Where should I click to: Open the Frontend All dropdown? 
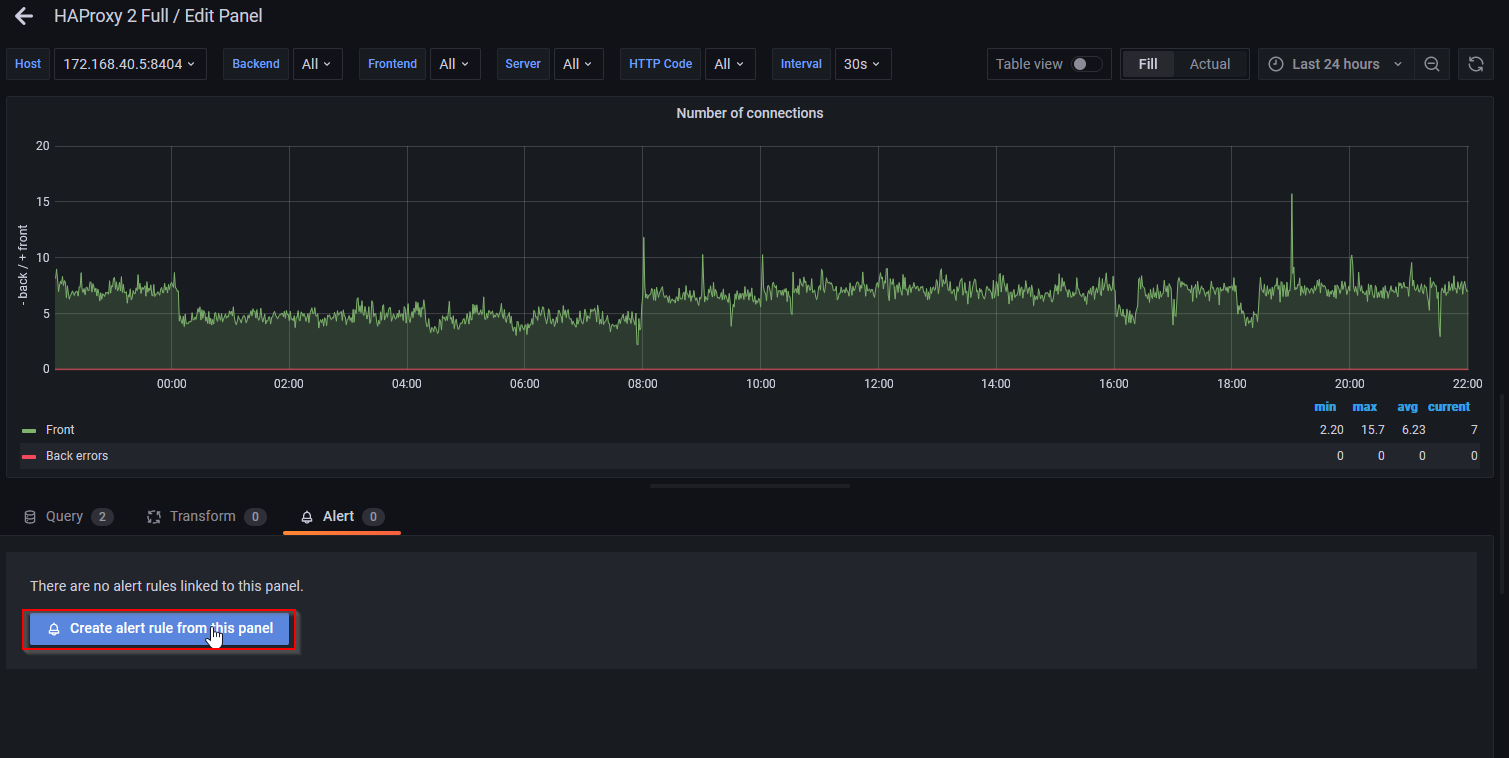pyautogui.click(x=455, y=64)
